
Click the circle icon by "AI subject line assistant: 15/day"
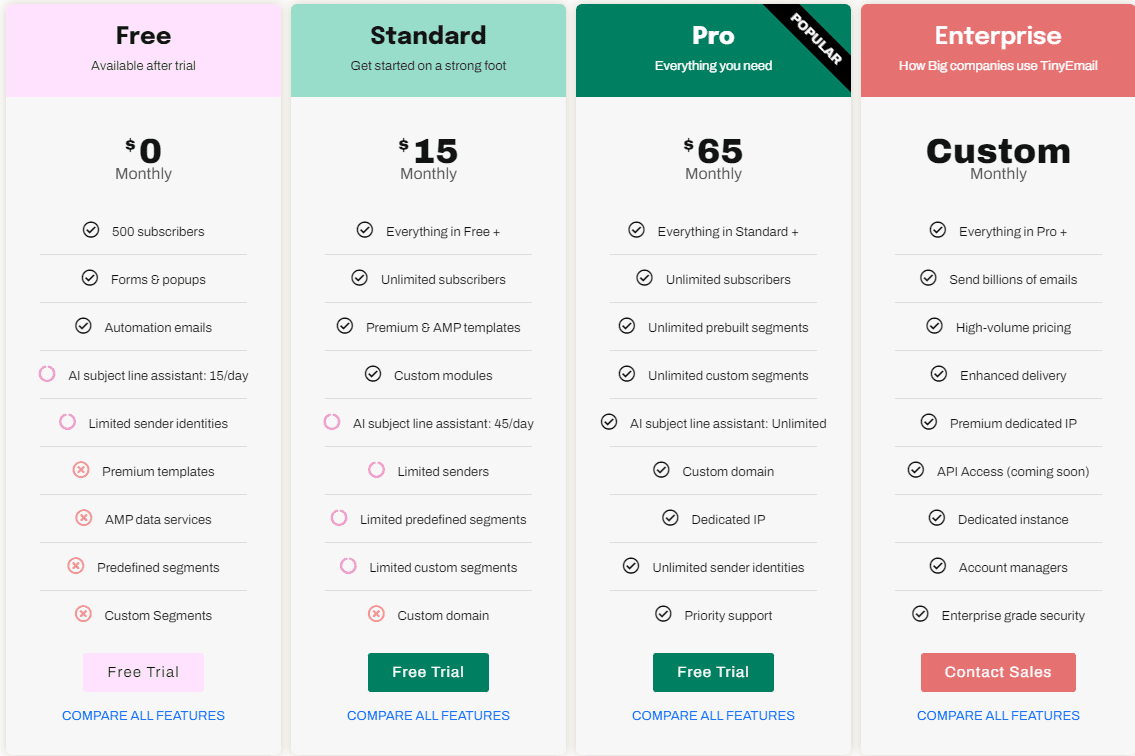click(x=47, y=373)
